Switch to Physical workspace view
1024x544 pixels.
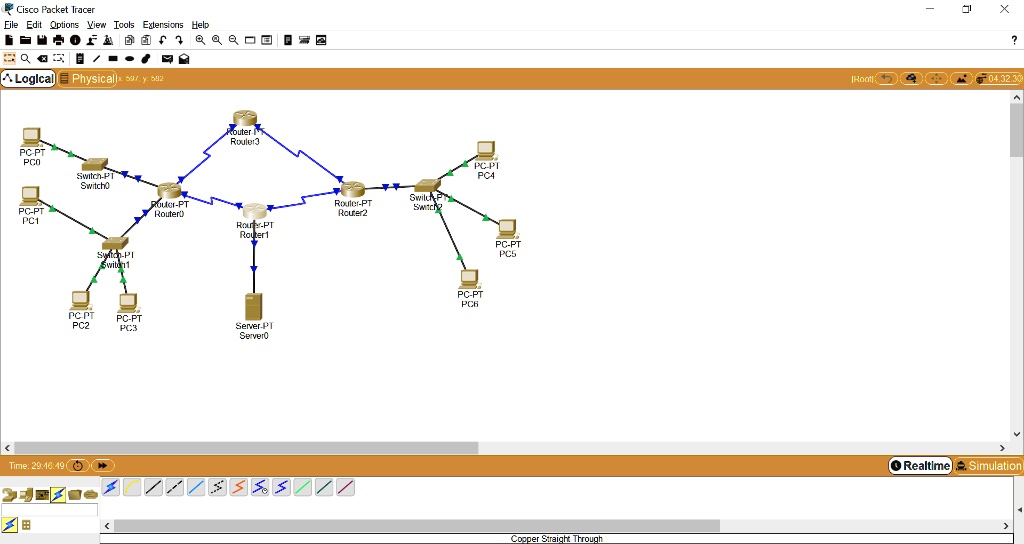tap(88, 78)
